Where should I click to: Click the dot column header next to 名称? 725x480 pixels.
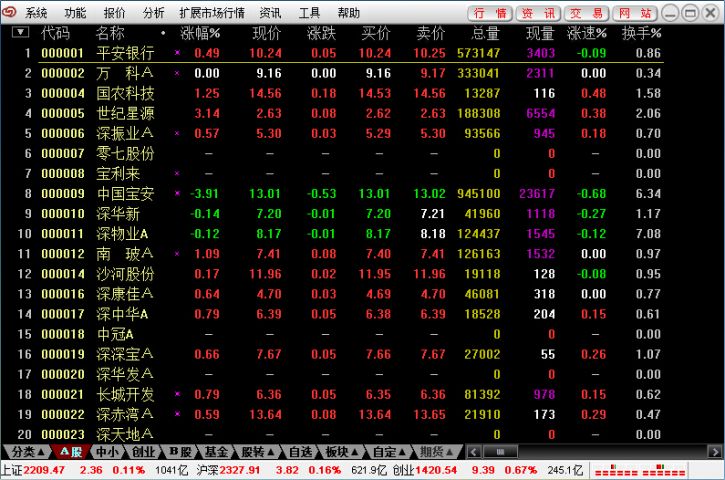163,33
